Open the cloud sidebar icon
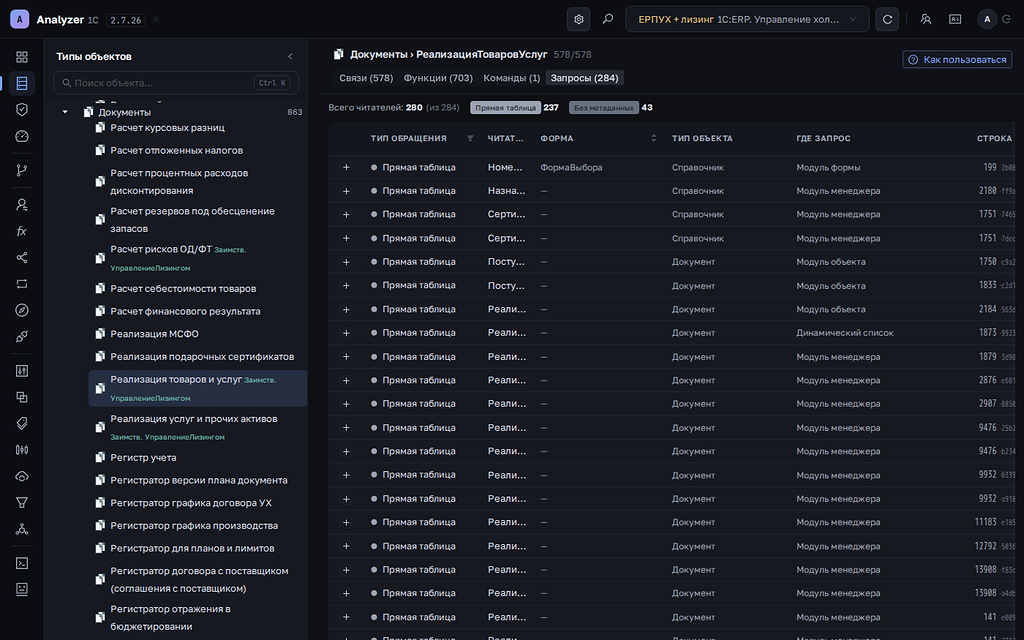The image size is (1024, 640). coord(22,477)
